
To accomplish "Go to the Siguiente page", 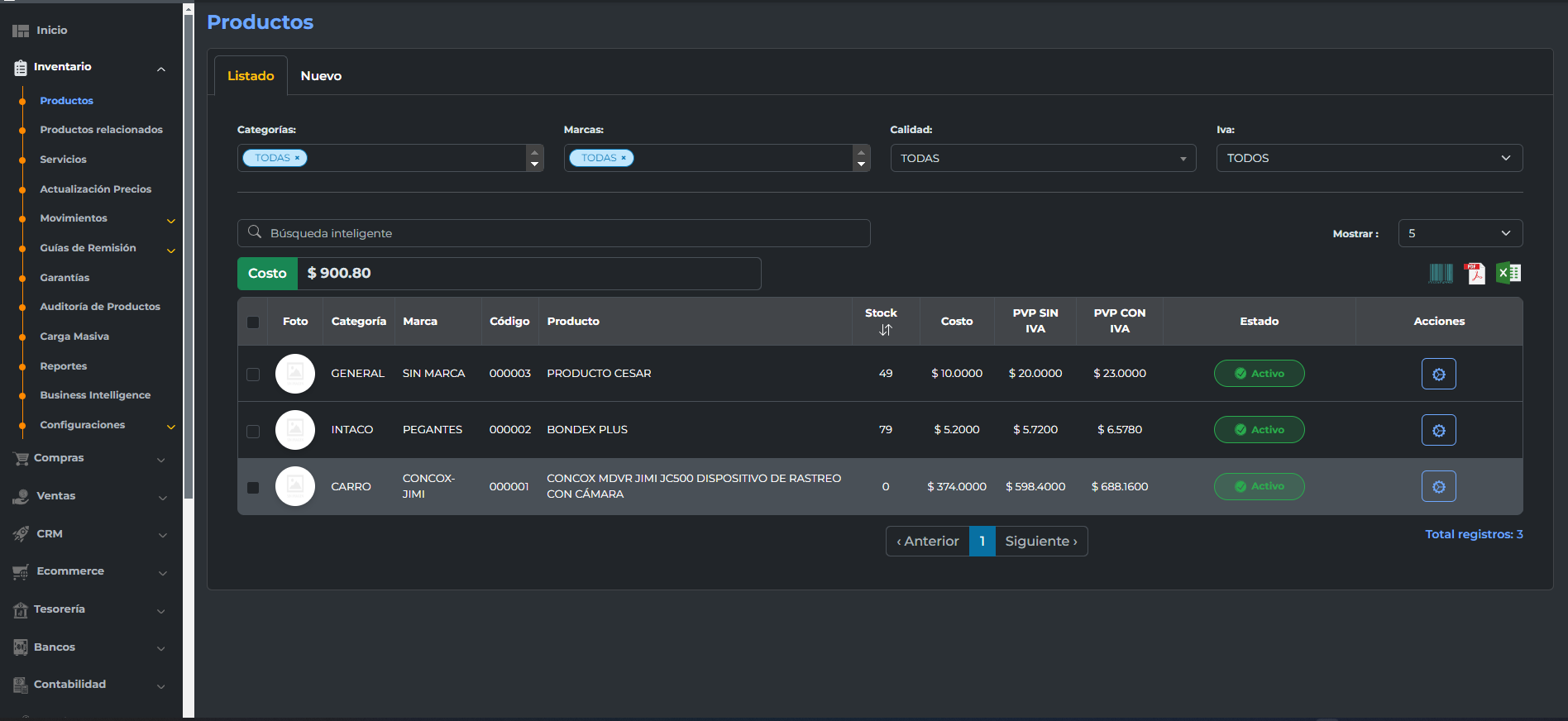I will point(1040,542).
